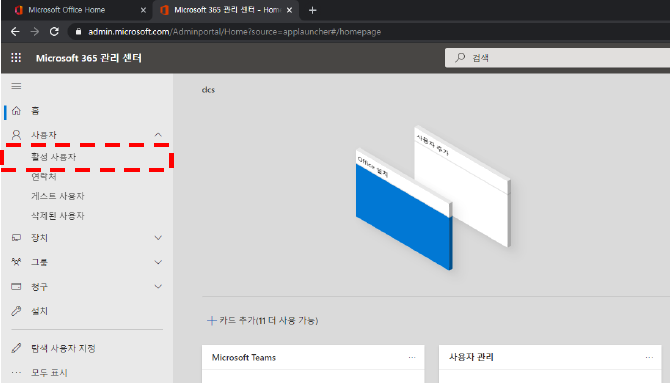The image size is (670, 383).
Task: Collapse the 사용자 section chevron
Action: point(158,135)
